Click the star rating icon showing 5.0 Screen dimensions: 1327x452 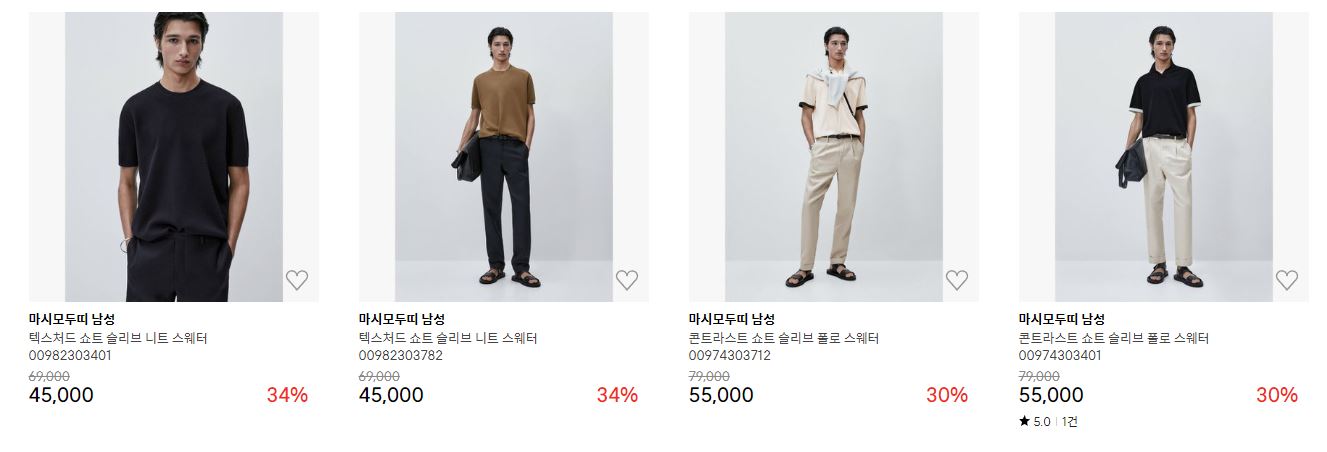coord(1024,422)
